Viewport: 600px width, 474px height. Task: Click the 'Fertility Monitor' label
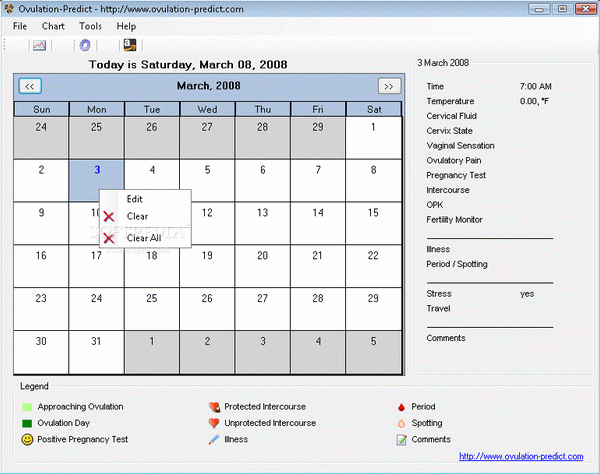point(455,220)
